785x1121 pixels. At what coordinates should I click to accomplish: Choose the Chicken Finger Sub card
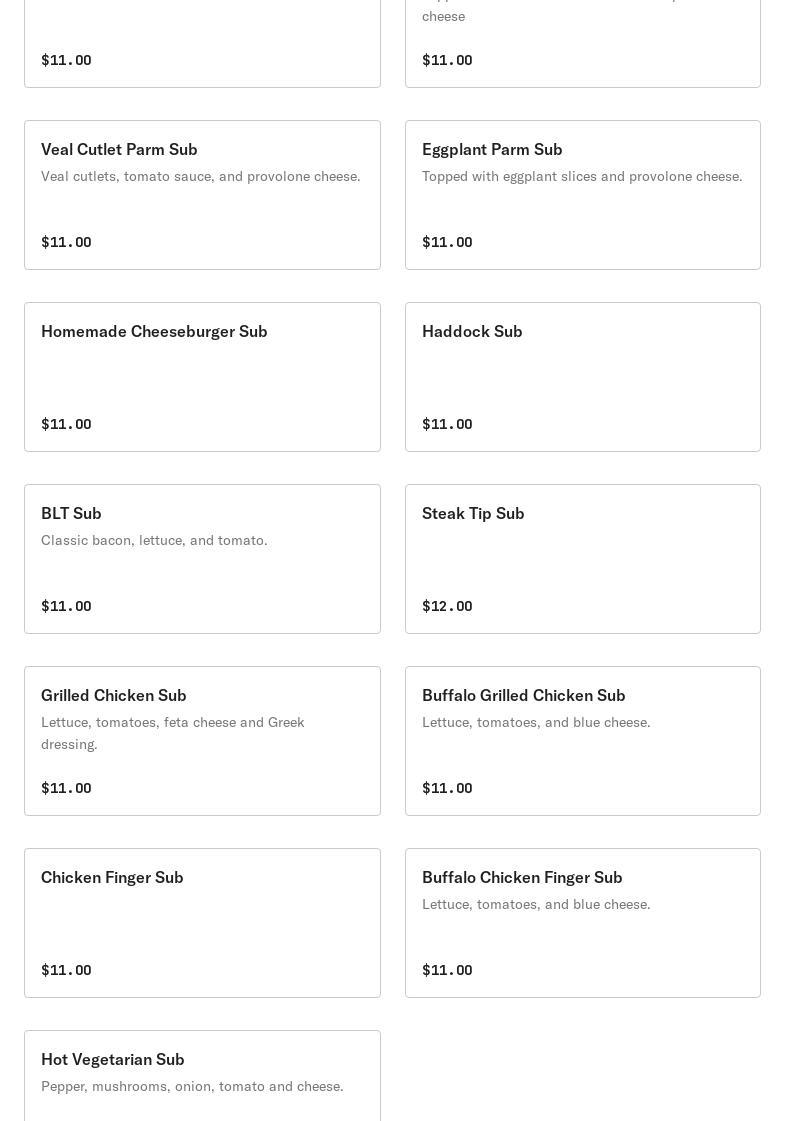click(202, 923)
